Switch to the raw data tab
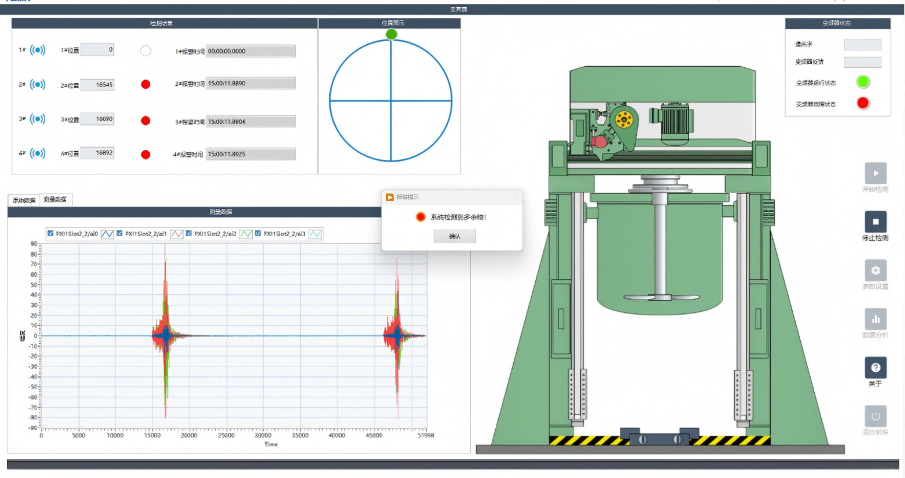 click(x=24, y=200)
